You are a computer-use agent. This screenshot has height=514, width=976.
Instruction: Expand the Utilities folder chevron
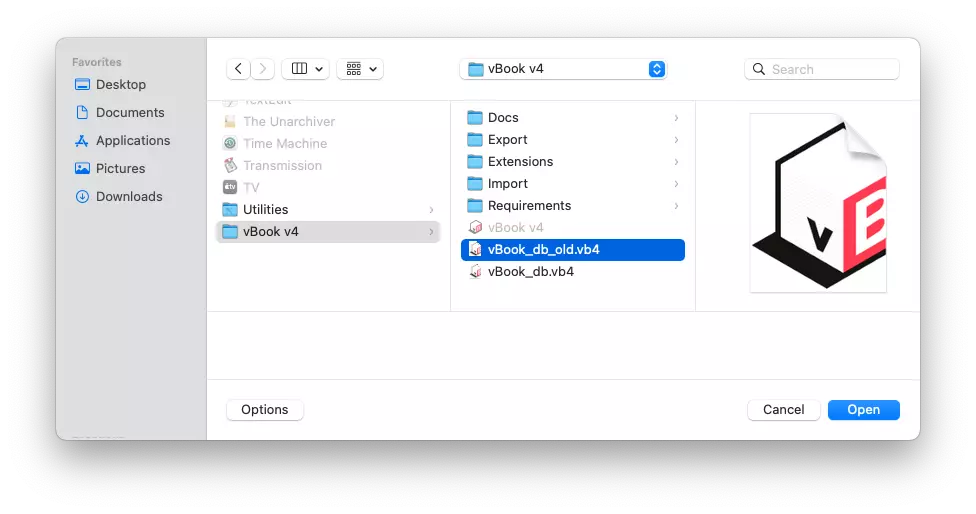click(x=431, y=210)
